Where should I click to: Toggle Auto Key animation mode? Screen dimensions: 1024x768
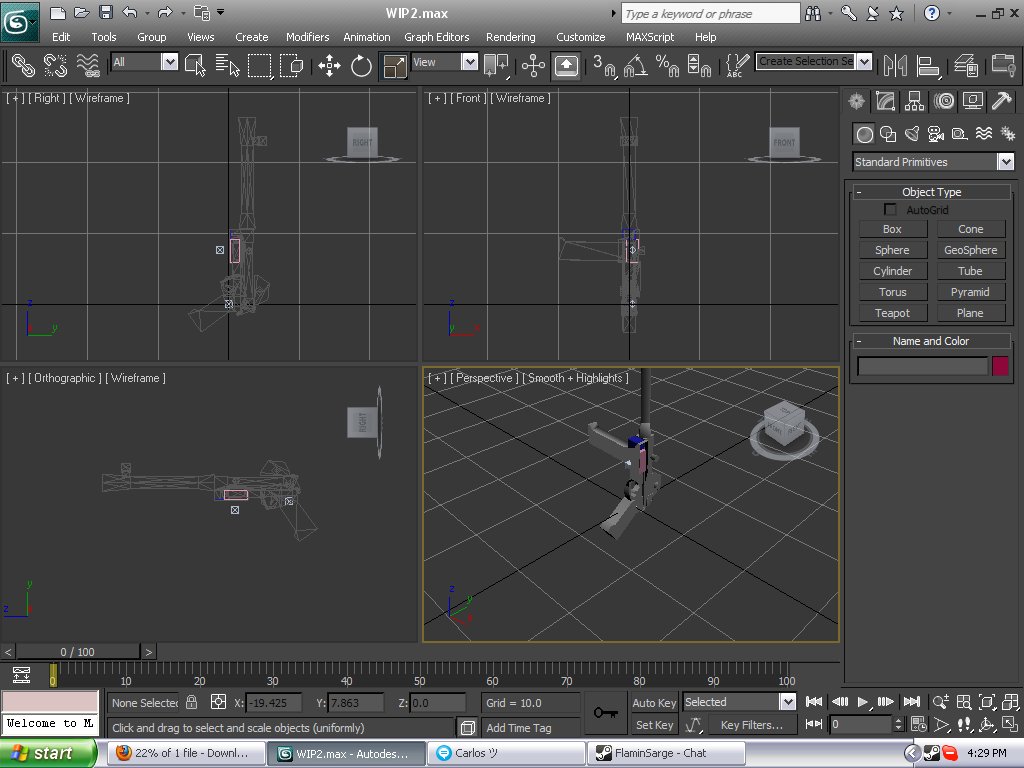pyautogui.click(x=655, y=703)
